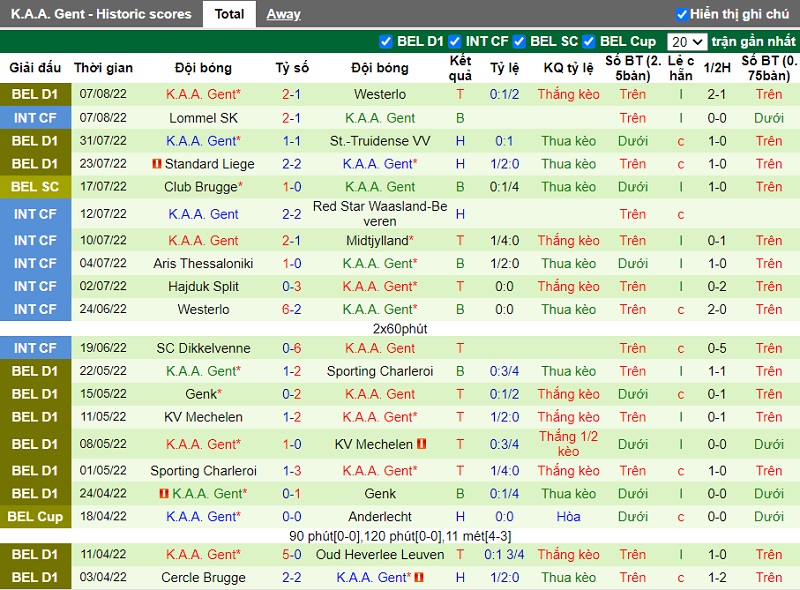800x590 pixels.
Task: Open Westerlo team link in 07/08/22 match
Action: 380,94
